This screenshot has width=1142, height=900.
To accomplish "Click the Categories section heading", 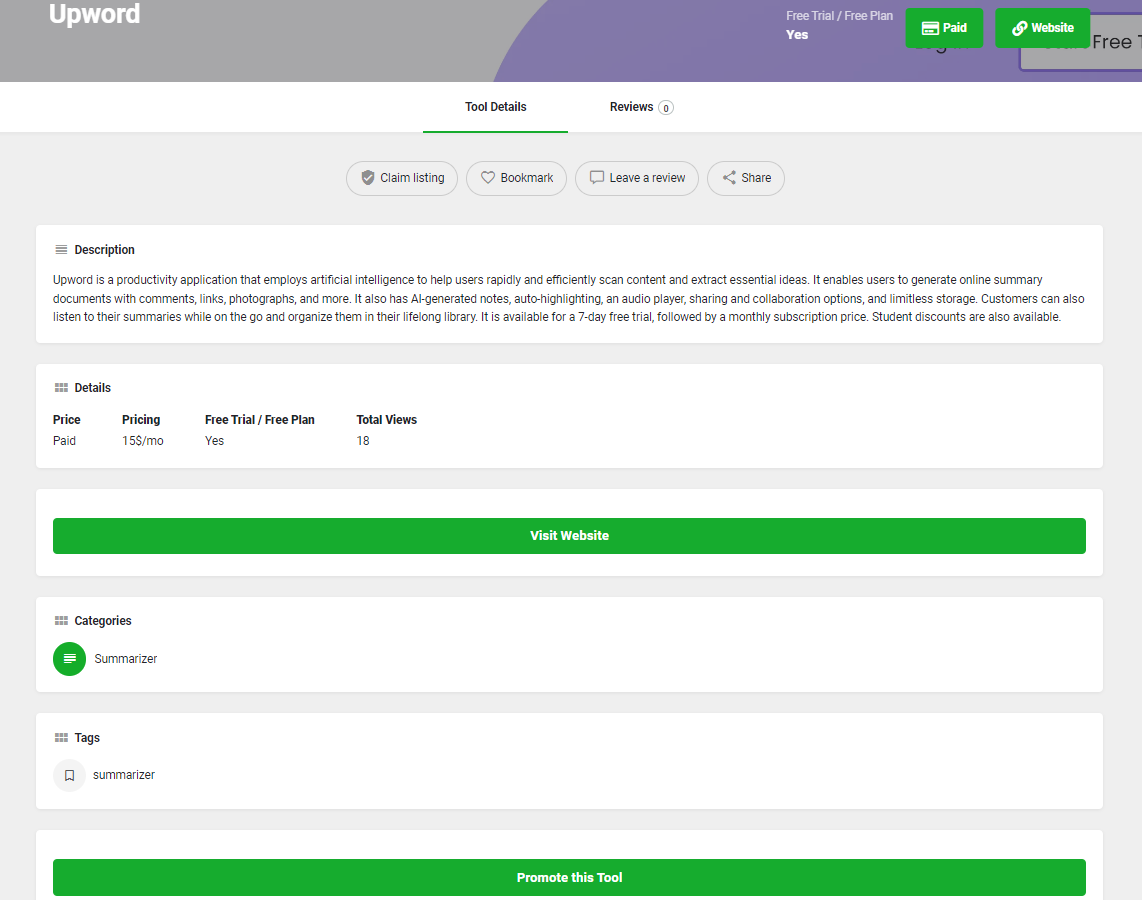I will tap(103, 621).
